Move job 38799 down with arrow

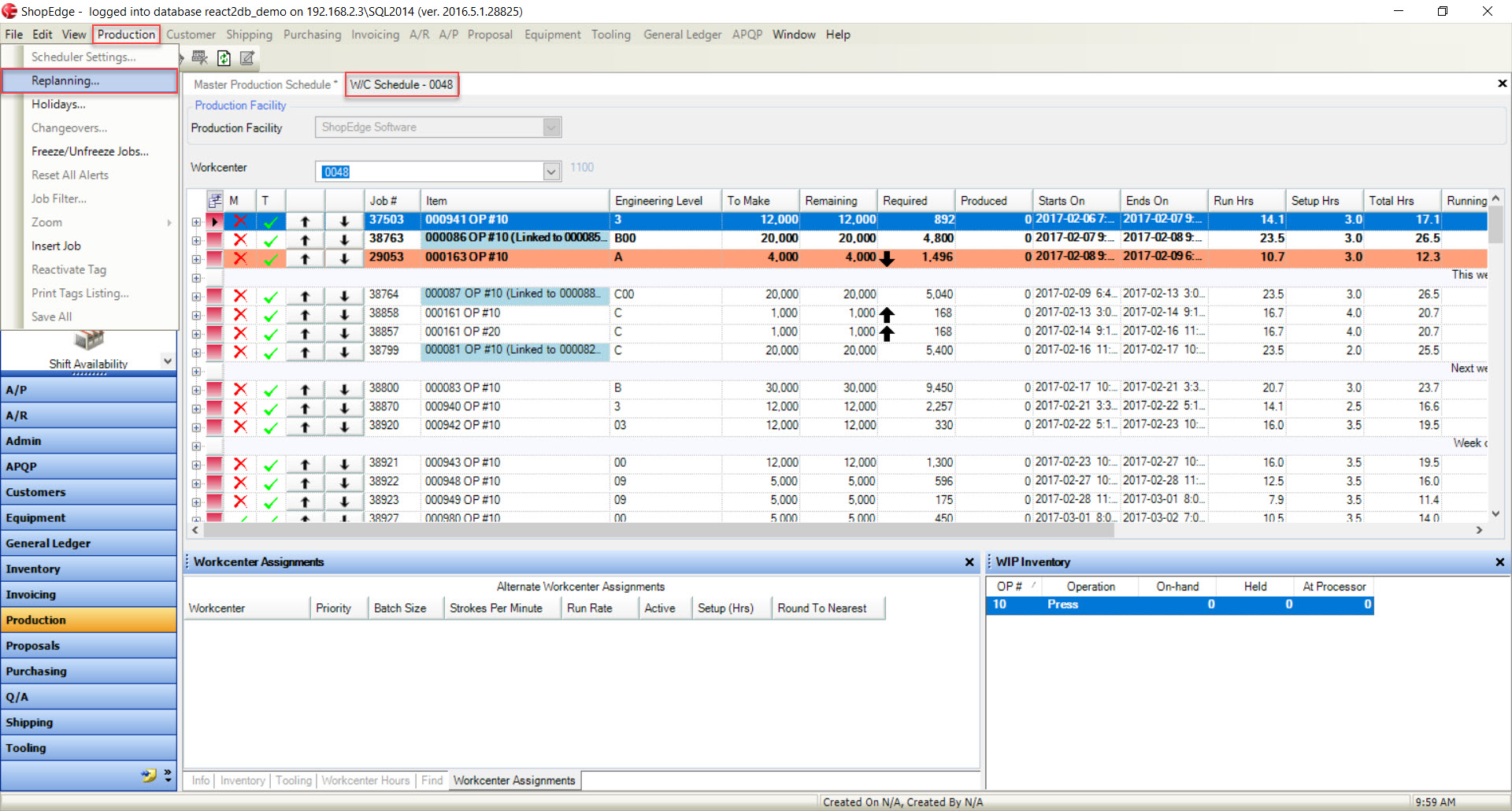tap(344, 352)
